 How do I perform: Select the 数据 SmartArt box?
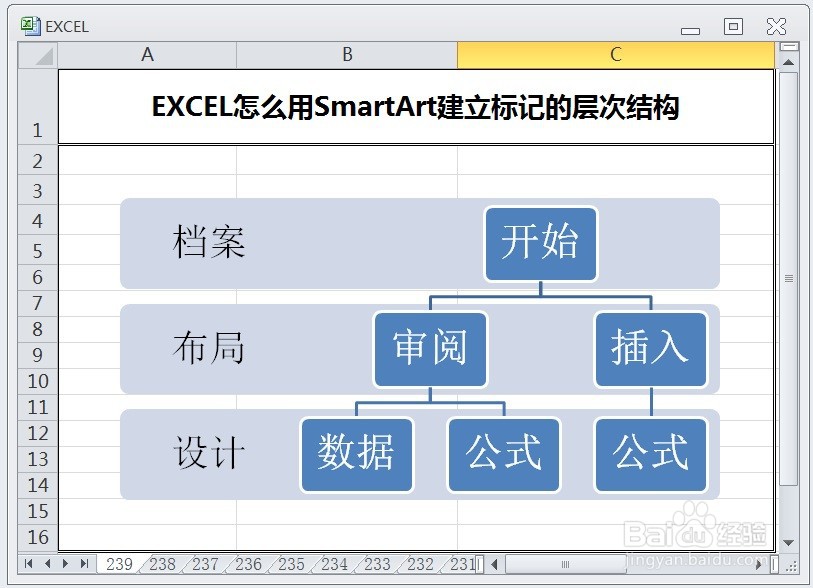click(x=357, y=455)
